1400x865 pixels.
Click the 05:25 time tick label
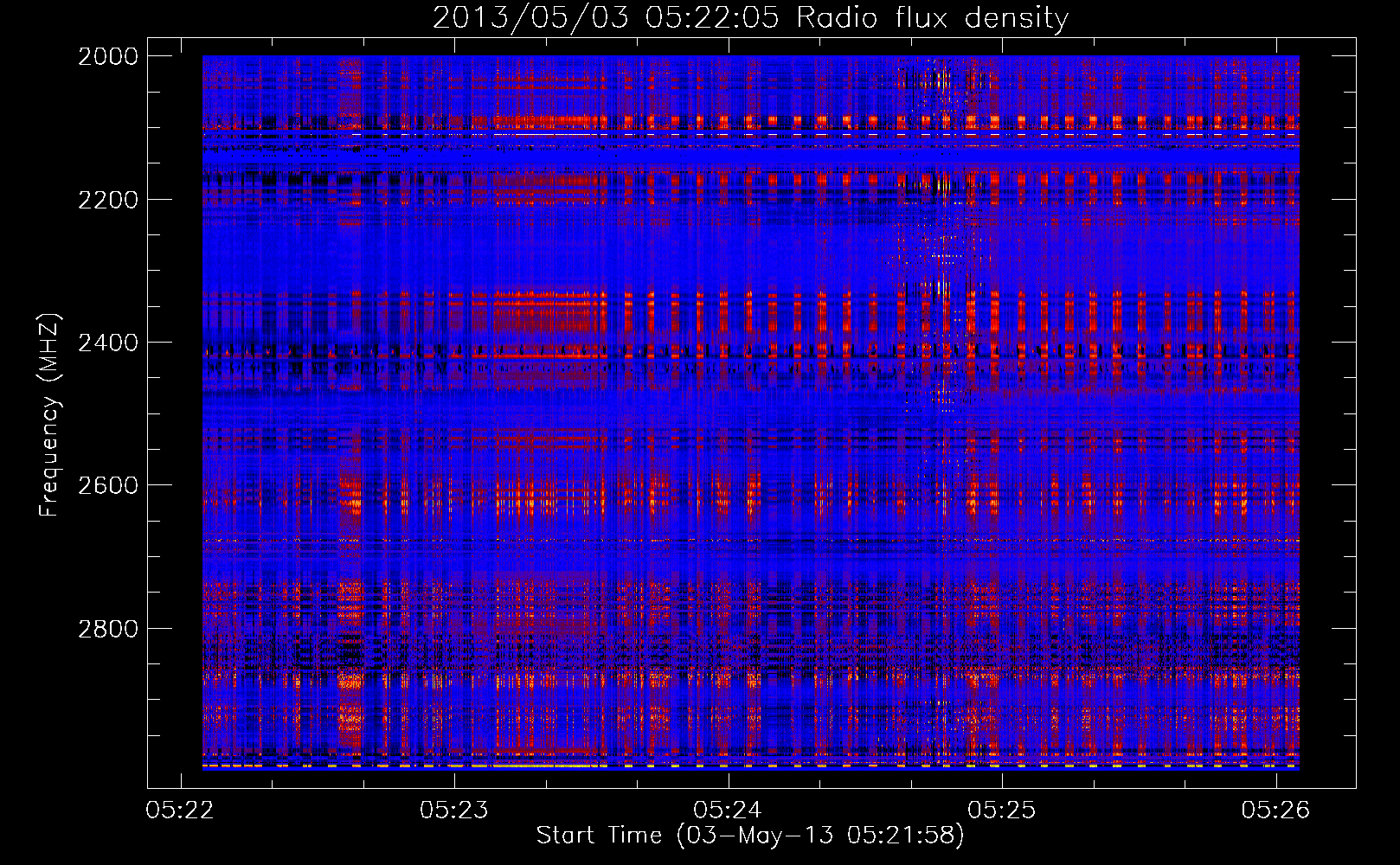[1002, 811]
